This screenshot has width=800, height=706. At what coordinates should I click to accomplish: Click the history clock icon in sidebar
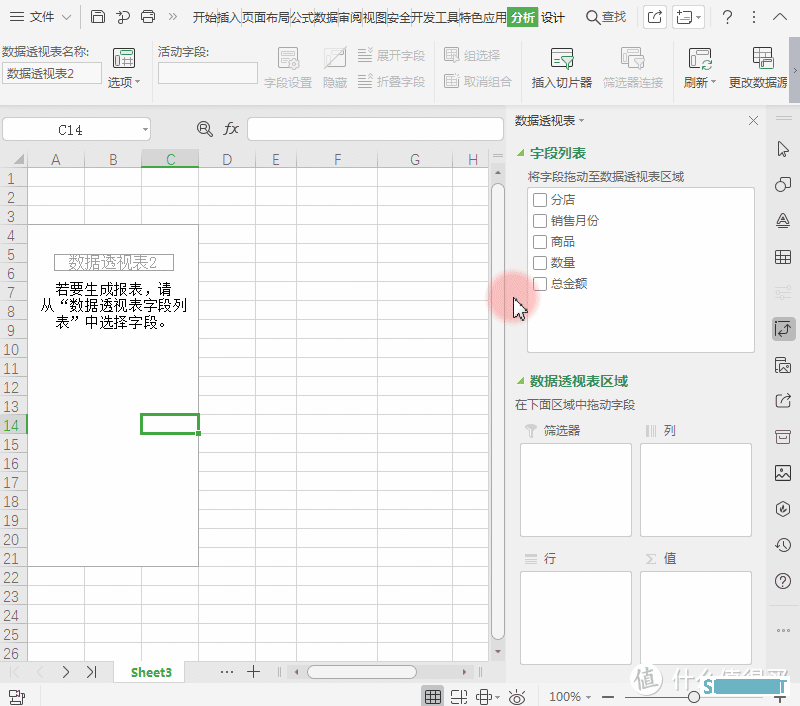pyautogui.click(x=783, y=545)
